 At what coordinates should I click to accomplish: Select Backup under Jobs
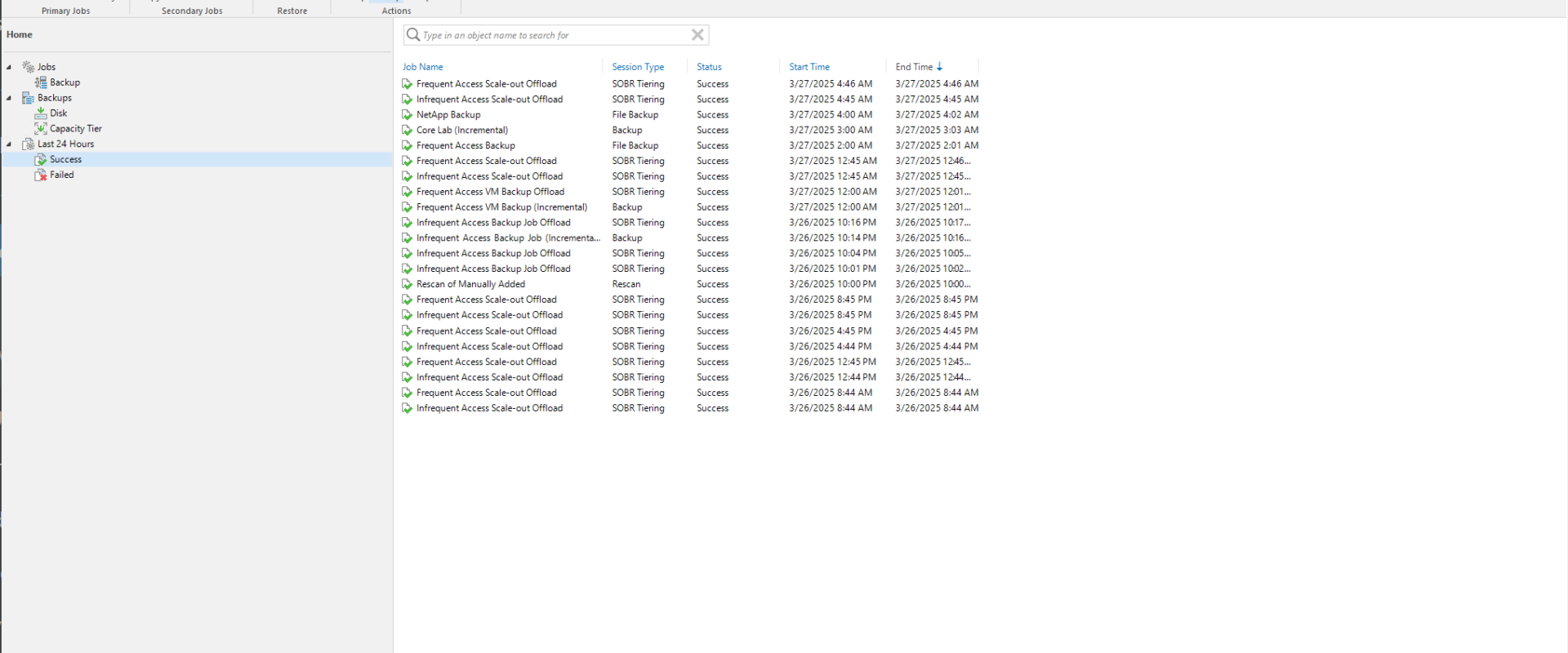[65, 82]
